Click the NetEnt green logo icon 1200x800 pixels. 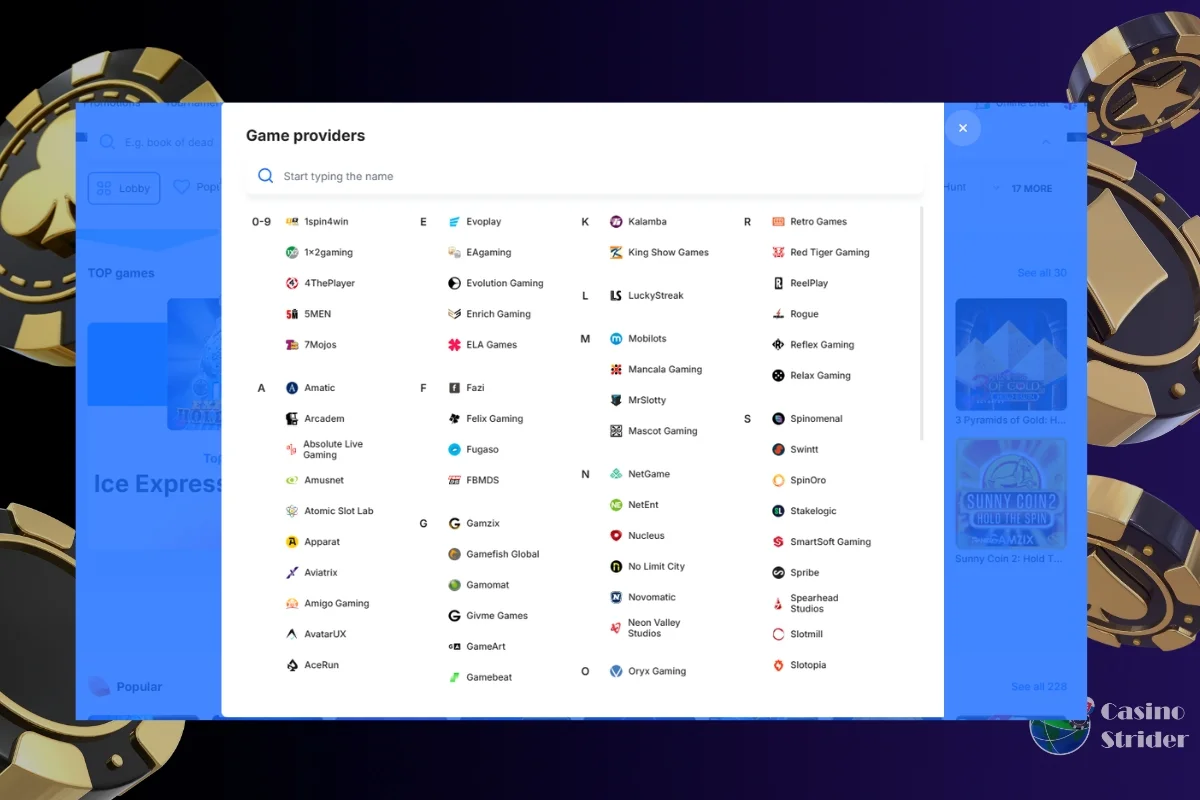pyautogui.click(x=616, y=505)
